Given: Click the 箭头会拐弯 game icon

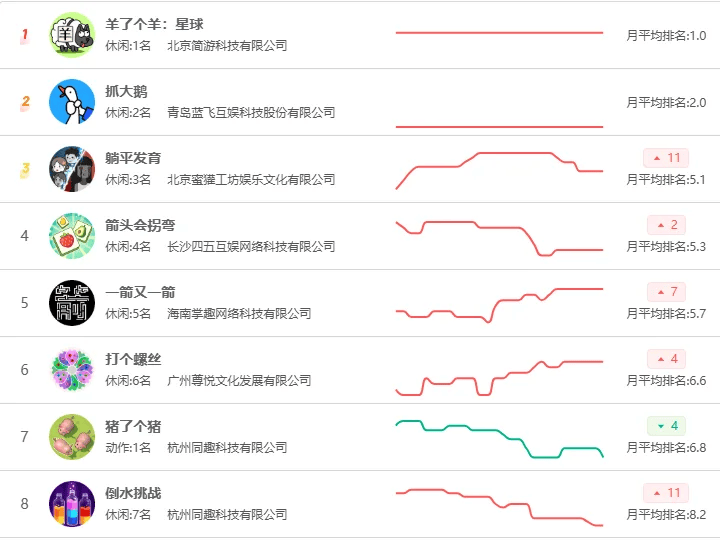Looking at the screenshot, I should (72, 236).
